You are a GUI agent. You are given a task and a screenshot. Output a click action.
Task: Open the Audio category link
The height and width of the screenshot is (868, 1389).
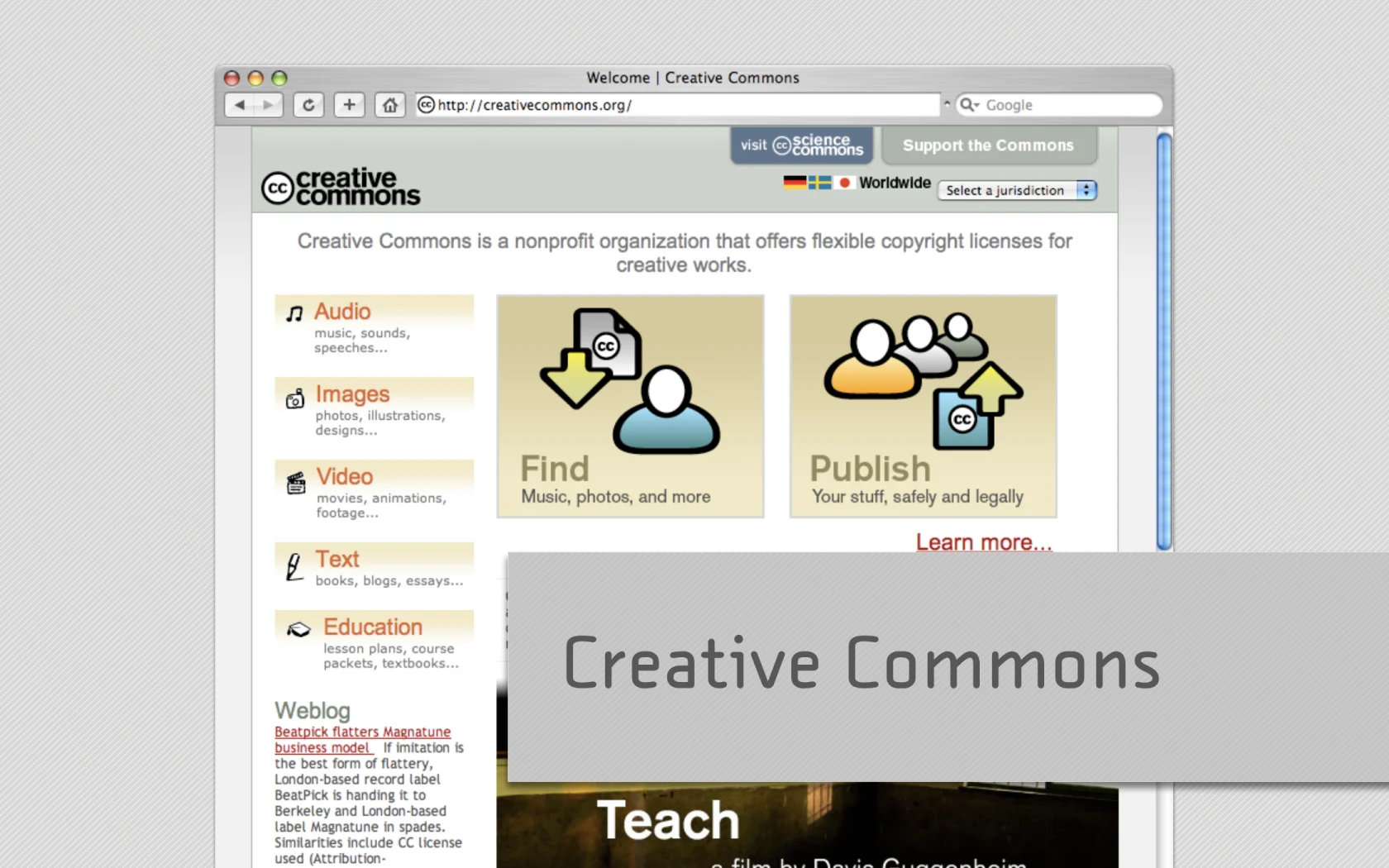click(x=342, y=312)
